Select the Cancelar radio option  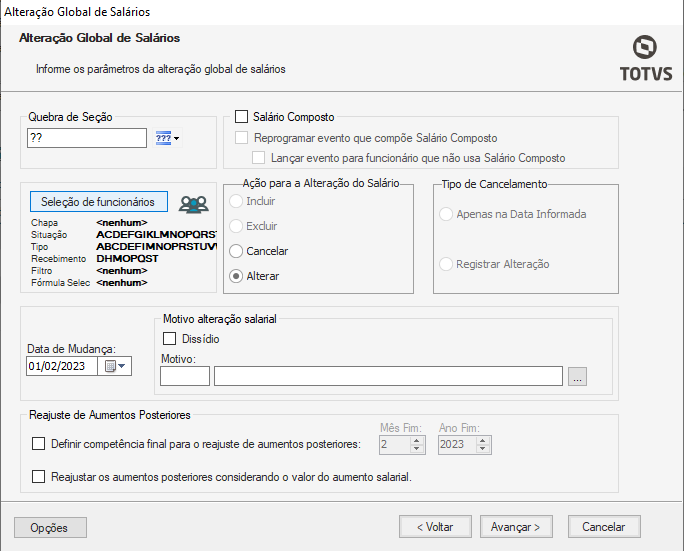coord(237,251)
